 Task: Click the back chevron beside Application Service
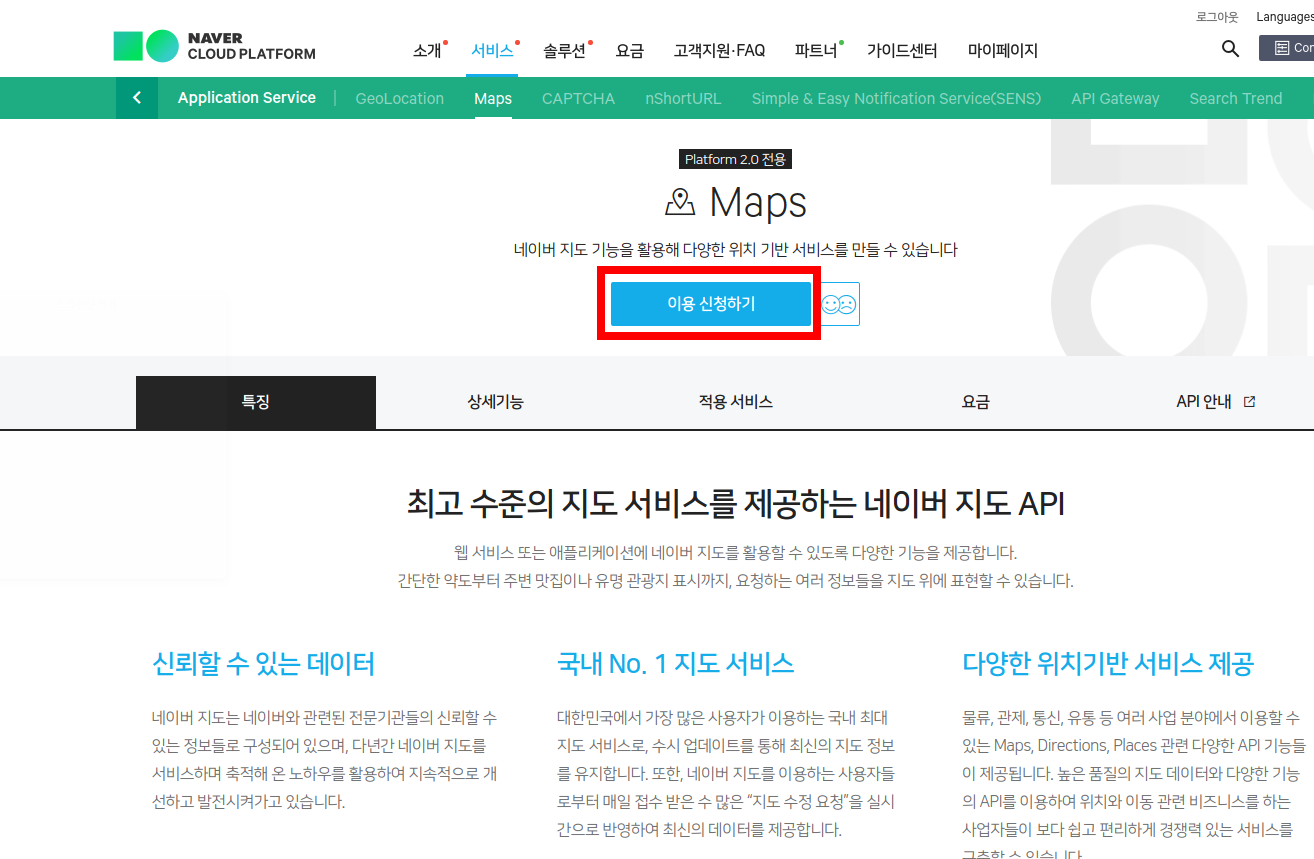[137, 98]
